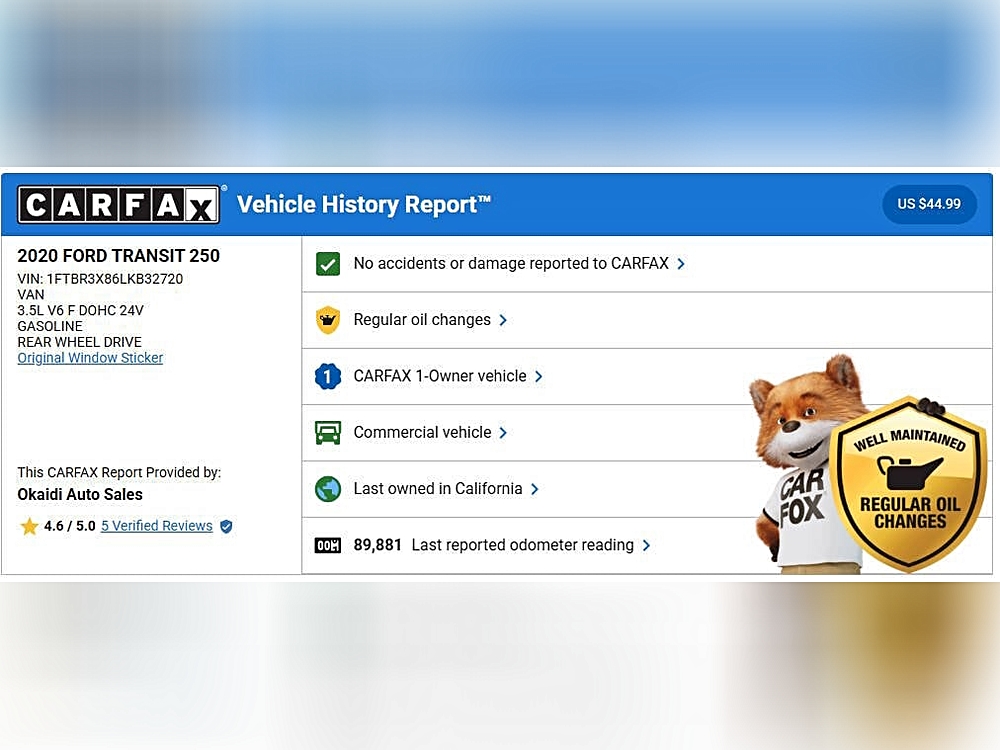Click the gold star rating icon
This screenshot has height=750, width=1000.
coord(29,526)
